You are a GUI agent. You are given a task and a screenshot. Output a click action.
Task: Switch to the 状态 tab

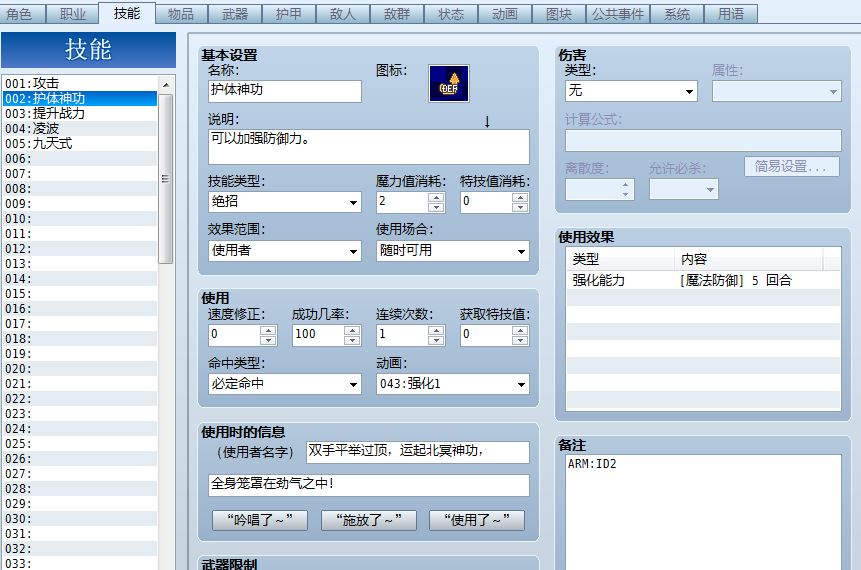point(451,14)
